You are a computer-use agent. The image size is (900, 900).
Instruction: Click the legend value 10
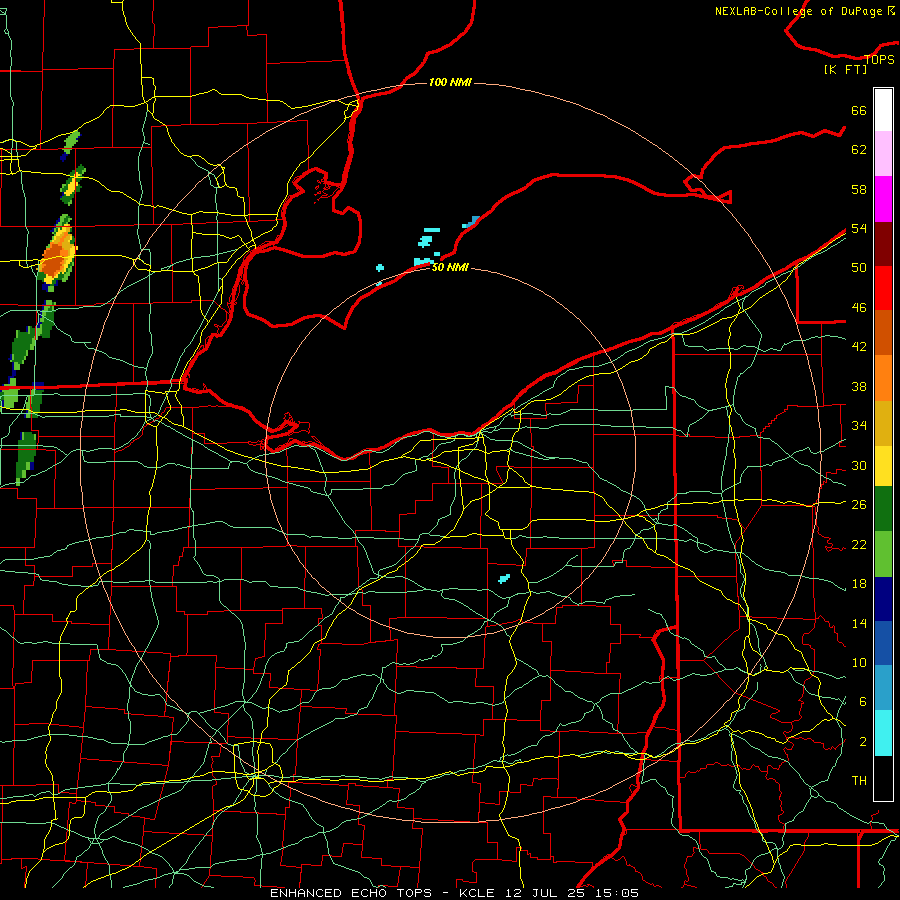click(x=859, y=662)
